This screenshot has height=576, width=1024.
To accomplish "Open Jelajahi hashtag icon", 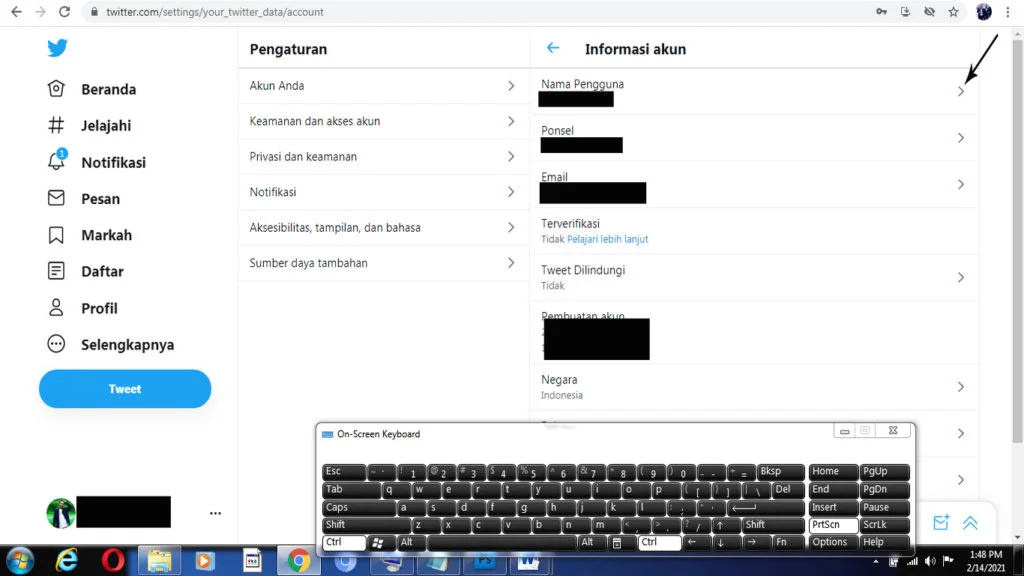I will [56, 125].
